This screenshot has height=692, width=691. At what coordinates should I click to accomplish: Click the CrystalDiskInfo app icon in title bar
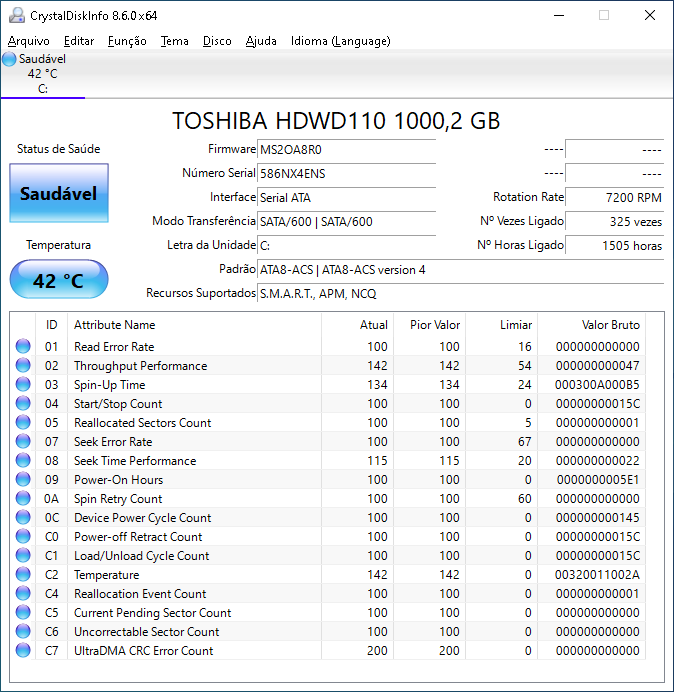click(16, 15)
